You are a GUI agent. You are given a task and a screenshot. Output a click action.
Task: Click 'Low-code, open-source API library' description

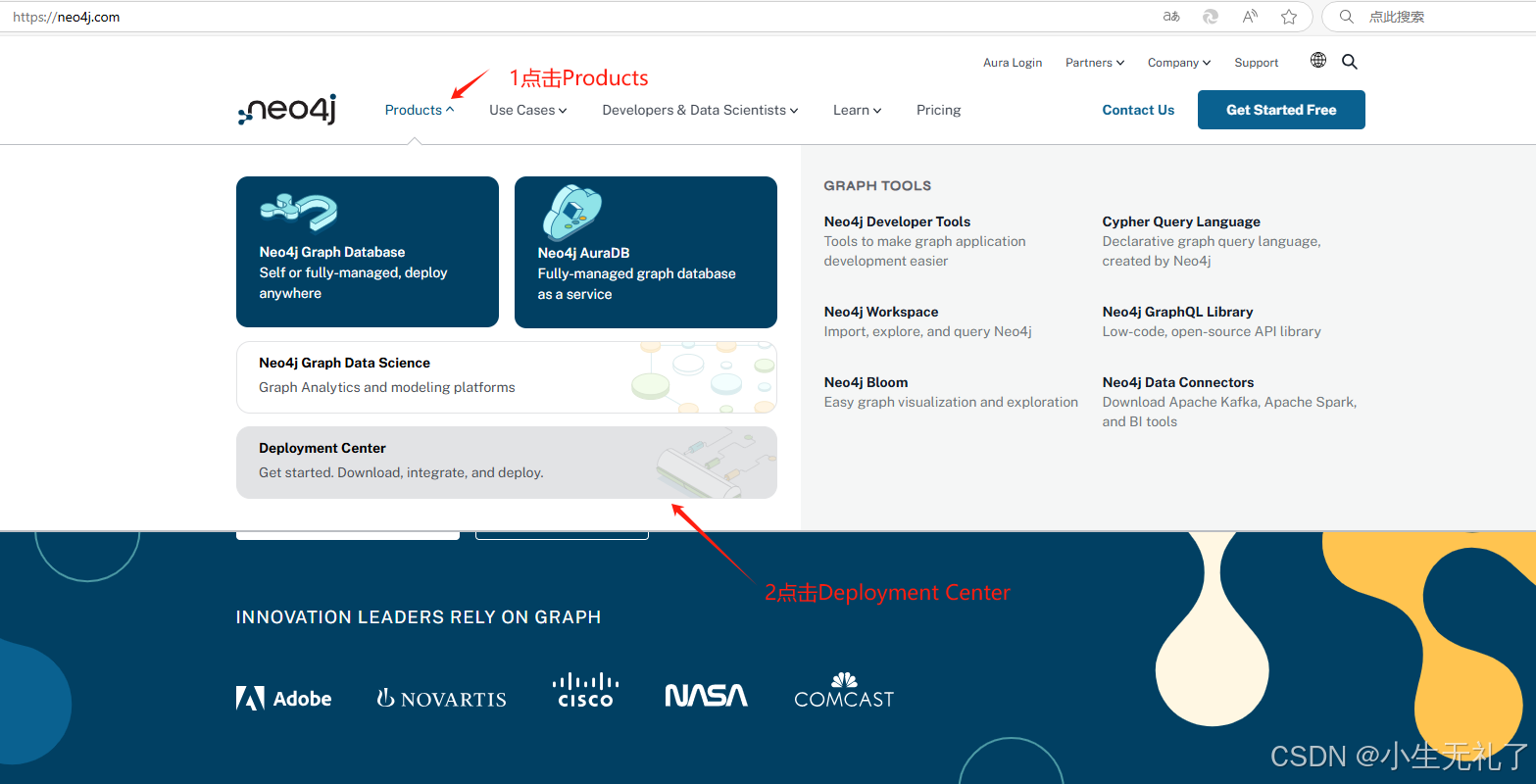click(x=1212, y=331)
